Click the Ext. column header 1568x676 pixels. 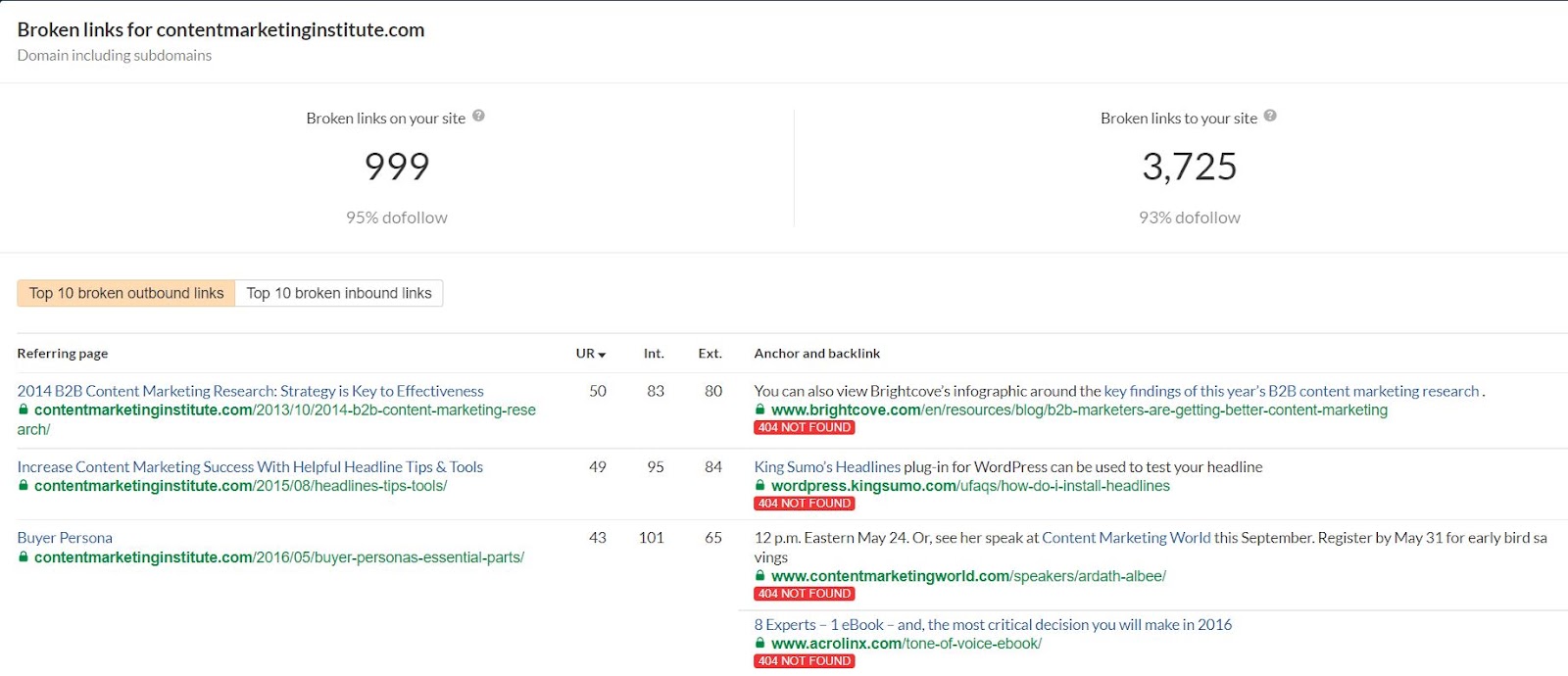[x=710, y=354]
